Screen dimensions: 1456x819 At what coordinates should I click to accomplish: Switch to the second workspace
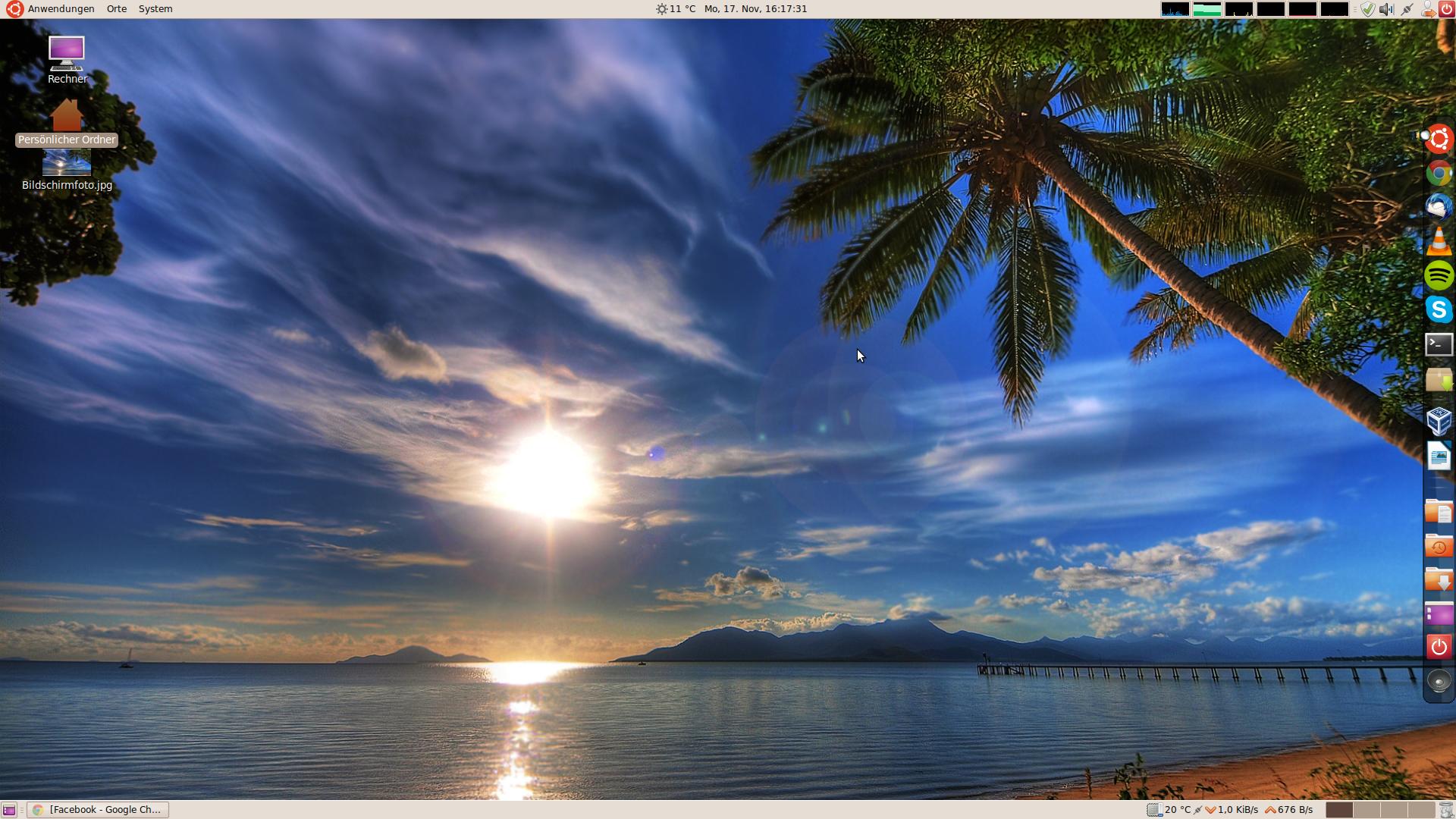pos(1367,810)
